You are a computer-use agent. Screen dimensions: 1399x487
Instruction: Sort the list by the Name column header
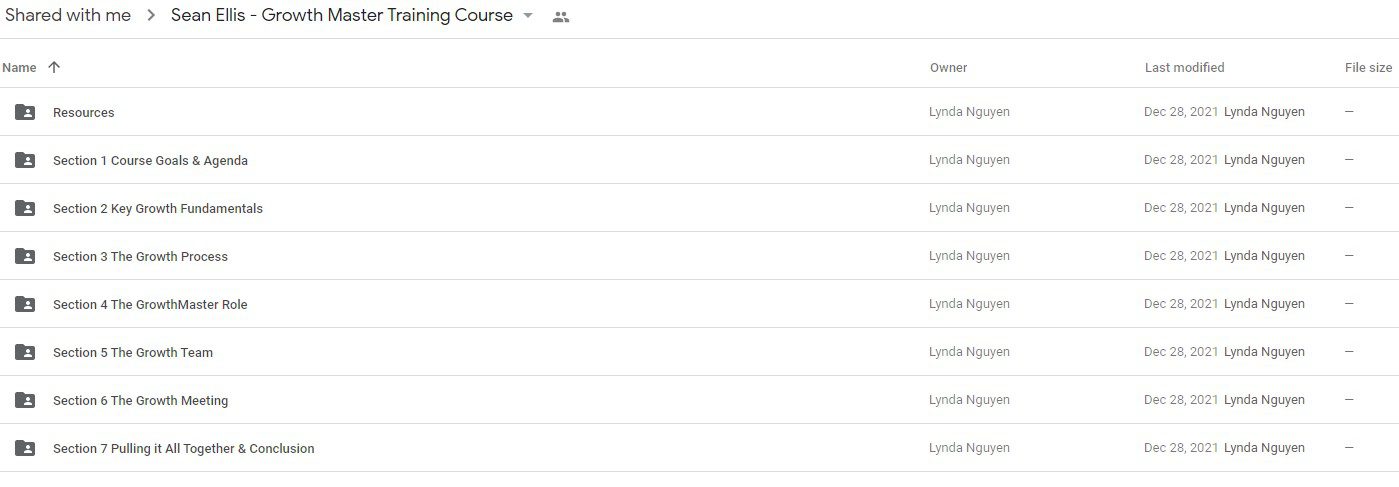coord(19,68)
